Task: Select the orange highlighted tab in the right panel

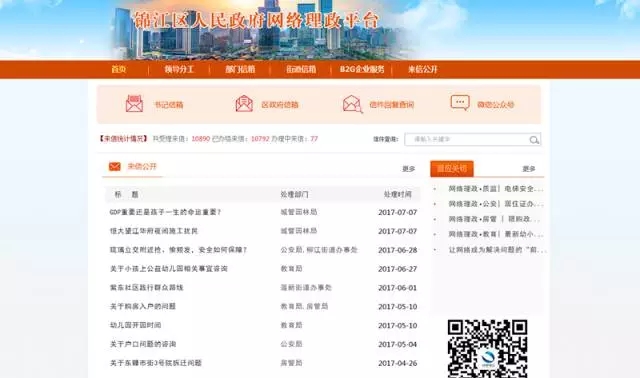Action: point(452,169)
